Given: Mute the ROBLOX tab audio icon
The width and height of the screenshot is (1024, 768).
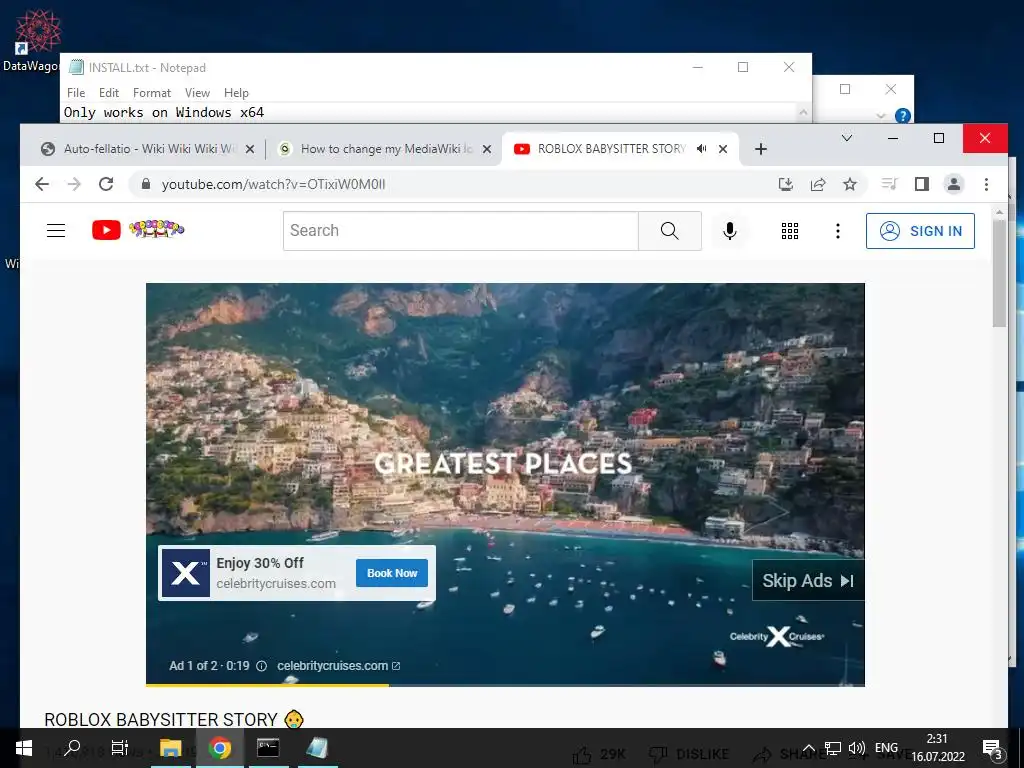Looking at the screenshot, I should [x=701, y=149].
